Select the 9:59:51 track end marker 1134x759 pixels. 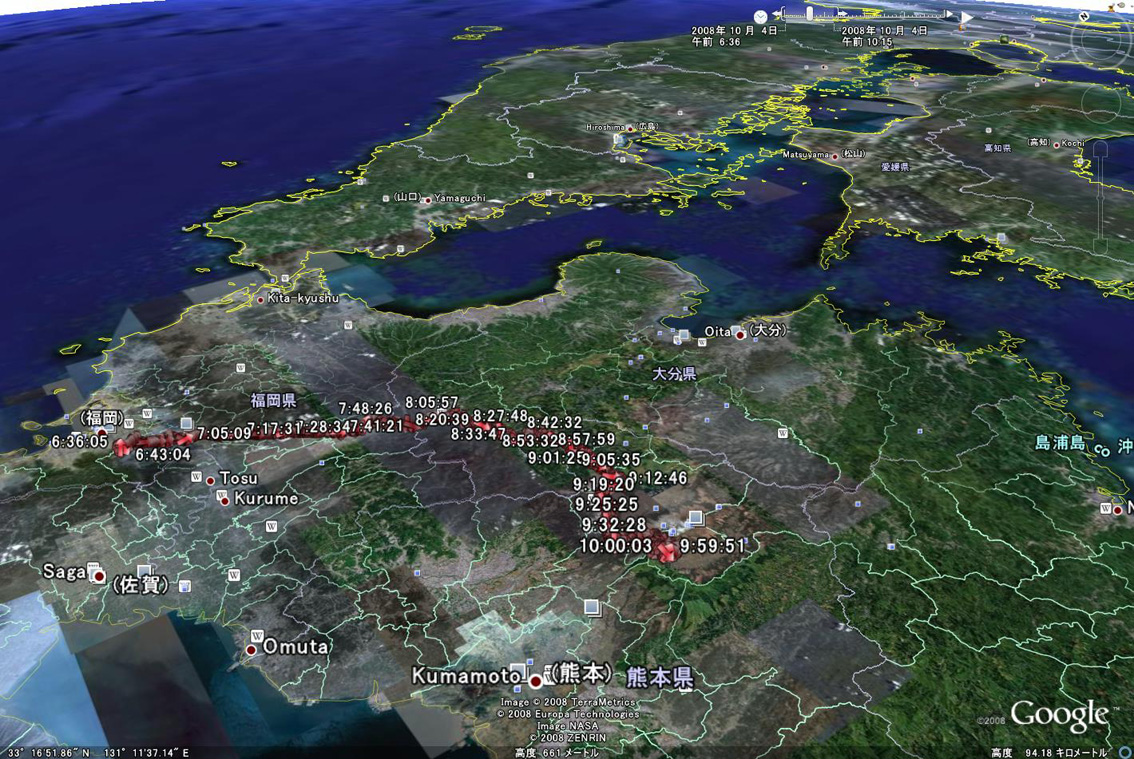point(667,550)
